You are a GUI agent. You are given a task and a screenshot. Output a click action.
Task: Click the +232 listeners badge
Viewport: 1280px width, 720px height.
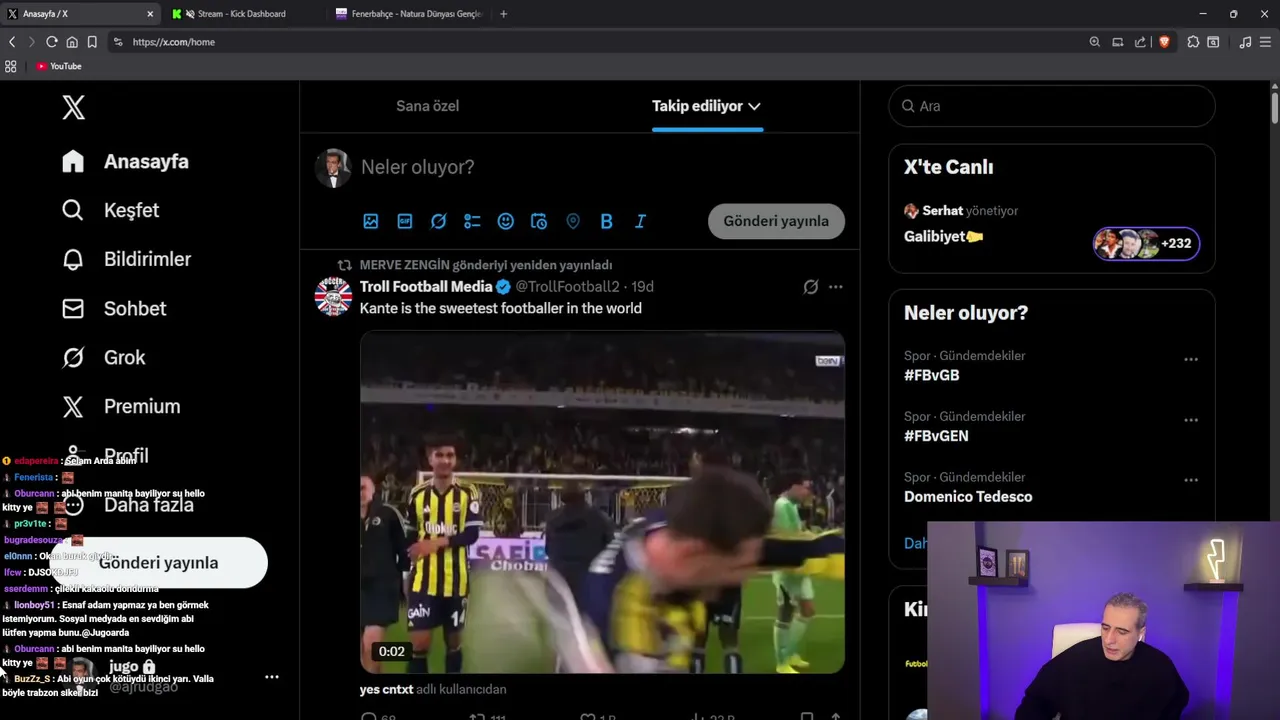tap(1146, 243)
